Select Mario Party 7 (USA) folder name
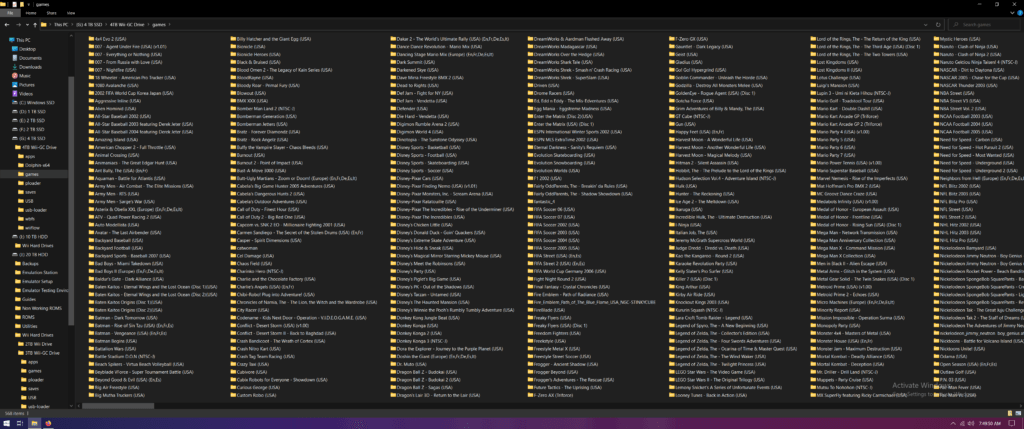Viewport: 1024px width, 429px height. (835, 155)
